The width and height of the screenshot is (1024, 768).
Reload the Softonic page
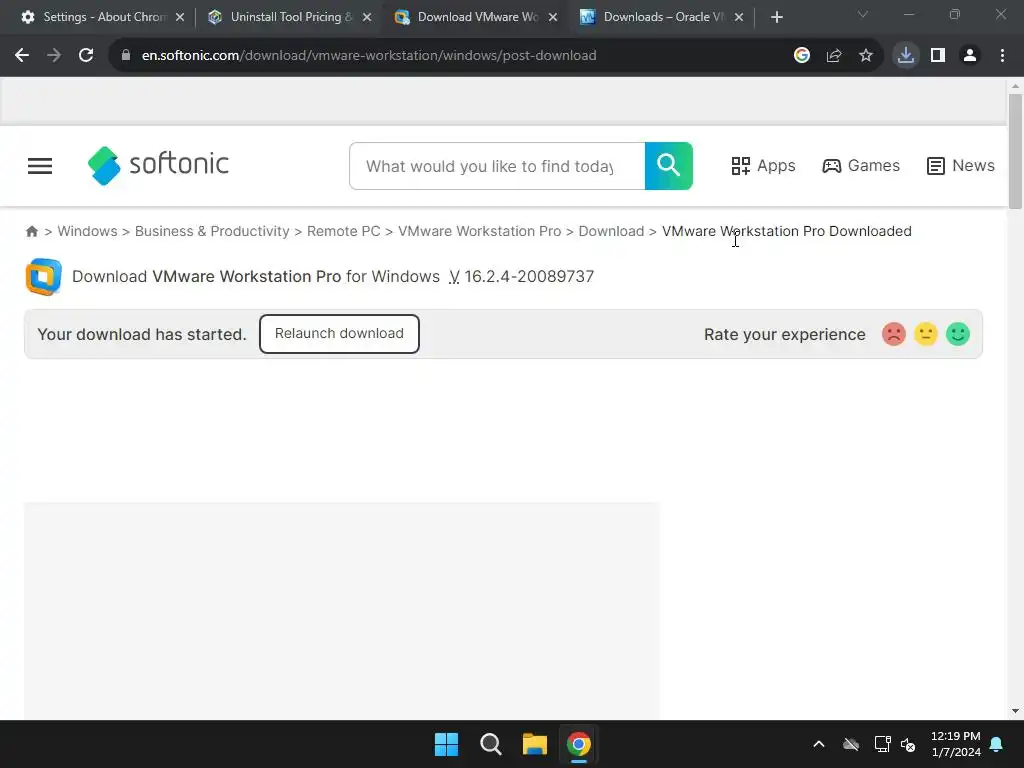86,56
